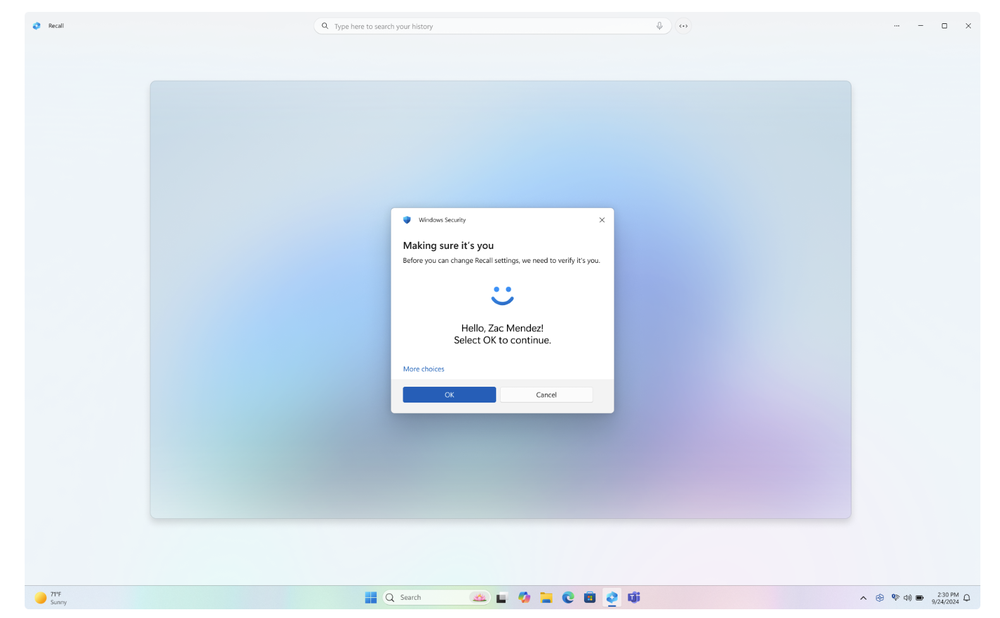Click the Windows Security shield icon
This screenshot has width=1000, height=618.
[407, 220]
